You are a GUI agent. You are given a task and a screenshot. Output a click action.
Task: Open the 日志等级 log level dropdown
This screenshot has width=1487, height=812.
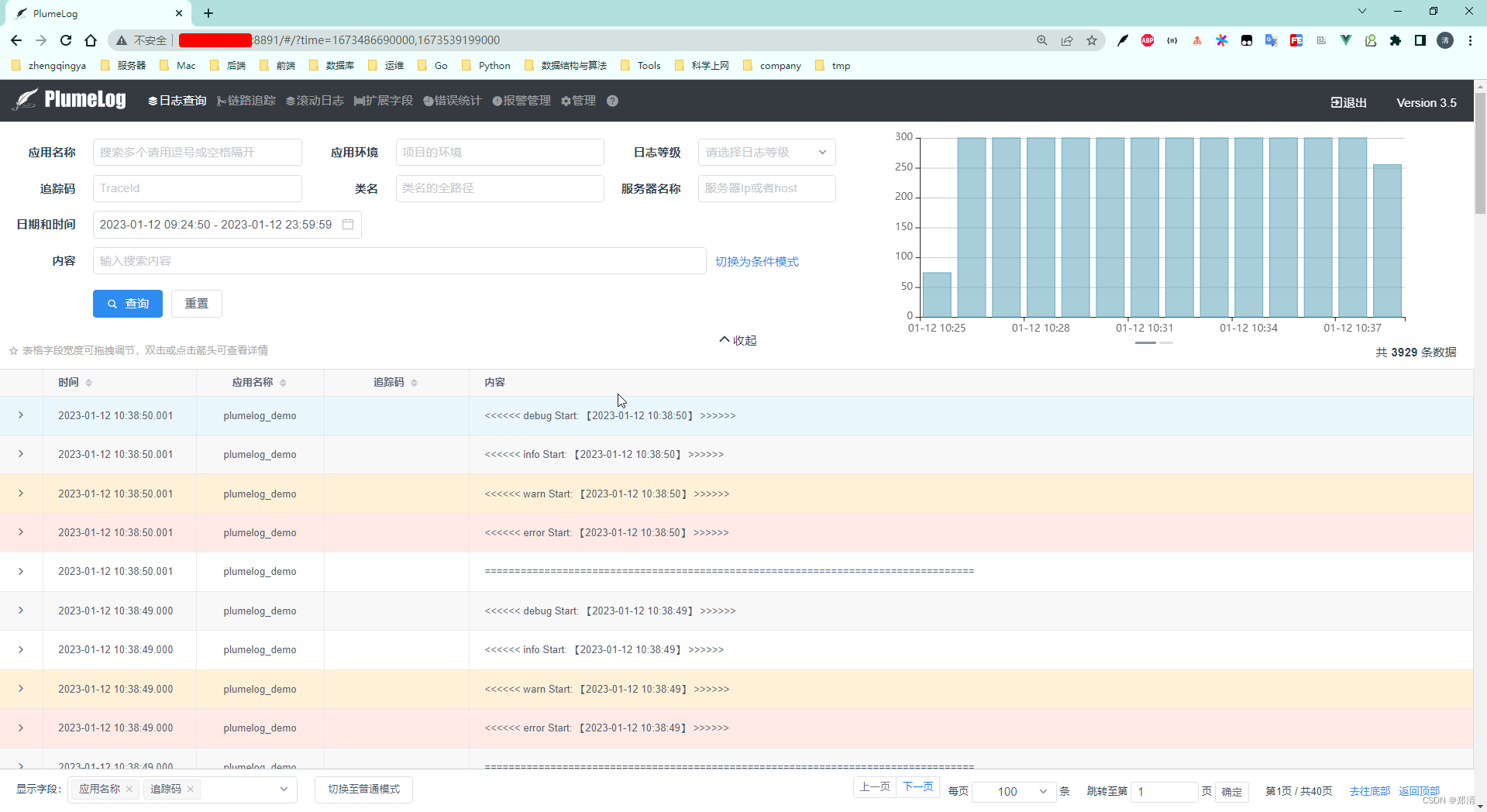click(766, 152)
